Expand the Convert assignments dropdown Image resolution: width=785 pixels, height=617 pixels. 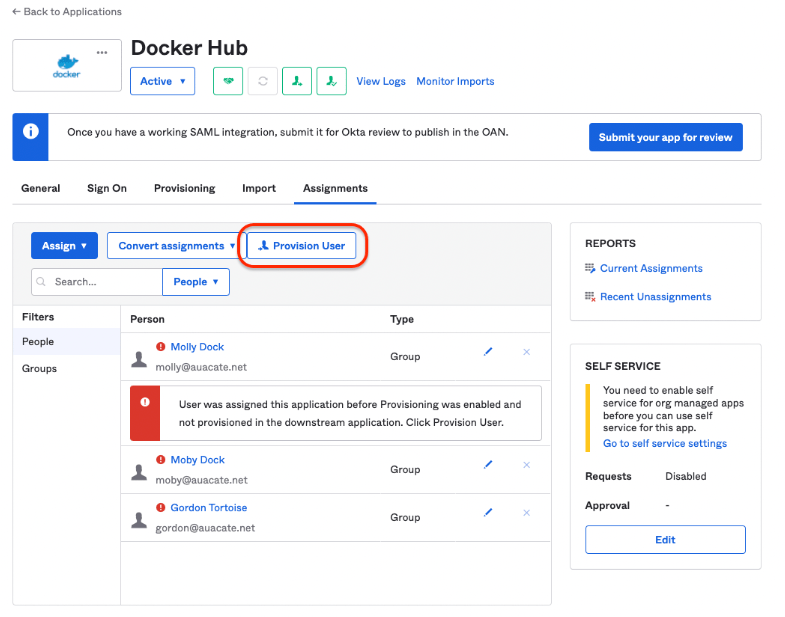pos(175,245)
